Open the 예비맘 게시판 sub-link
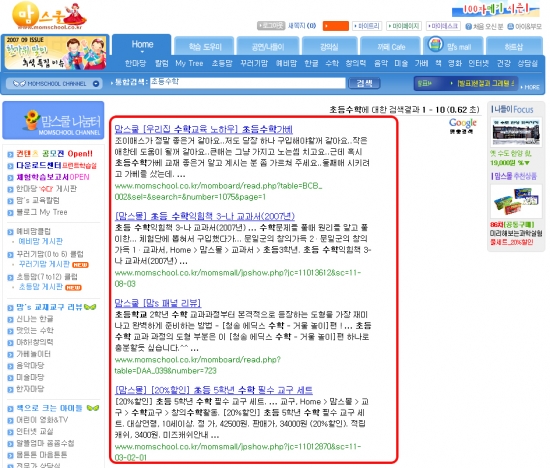The image size is (550, 468). (40, 241)
